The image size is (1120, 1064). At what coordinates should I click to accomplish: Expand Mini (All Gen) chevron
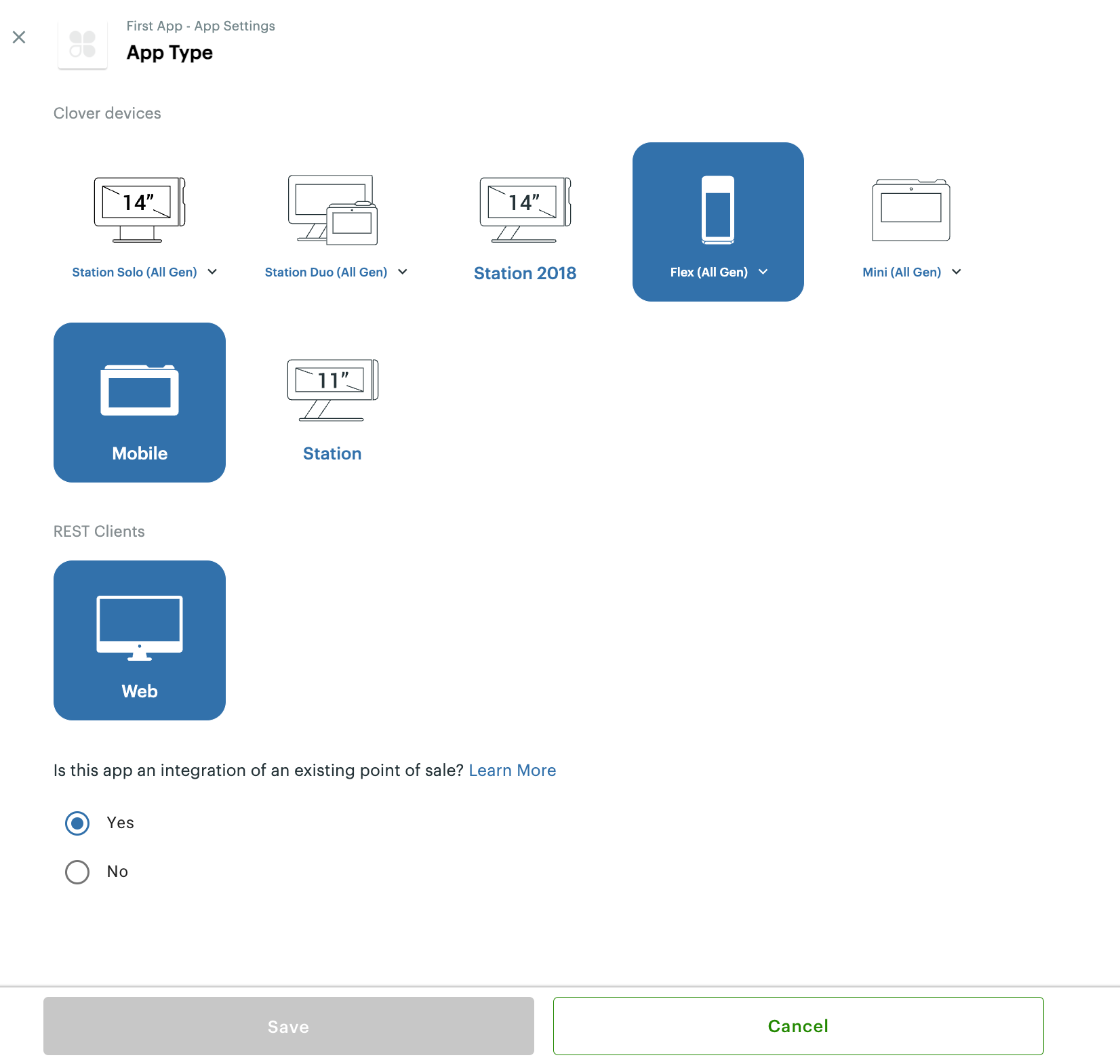click(x=957, y=272)
